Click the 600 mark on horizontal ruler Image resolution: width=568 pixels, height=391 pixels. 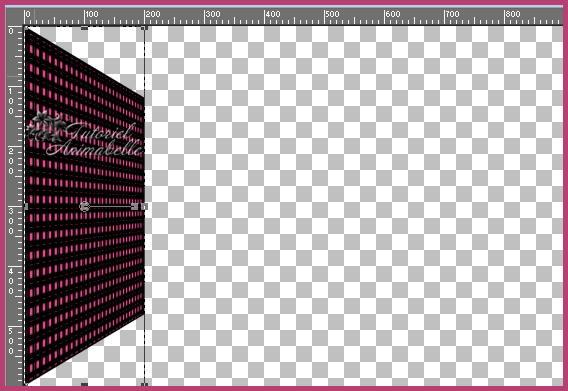pos(393,14)
